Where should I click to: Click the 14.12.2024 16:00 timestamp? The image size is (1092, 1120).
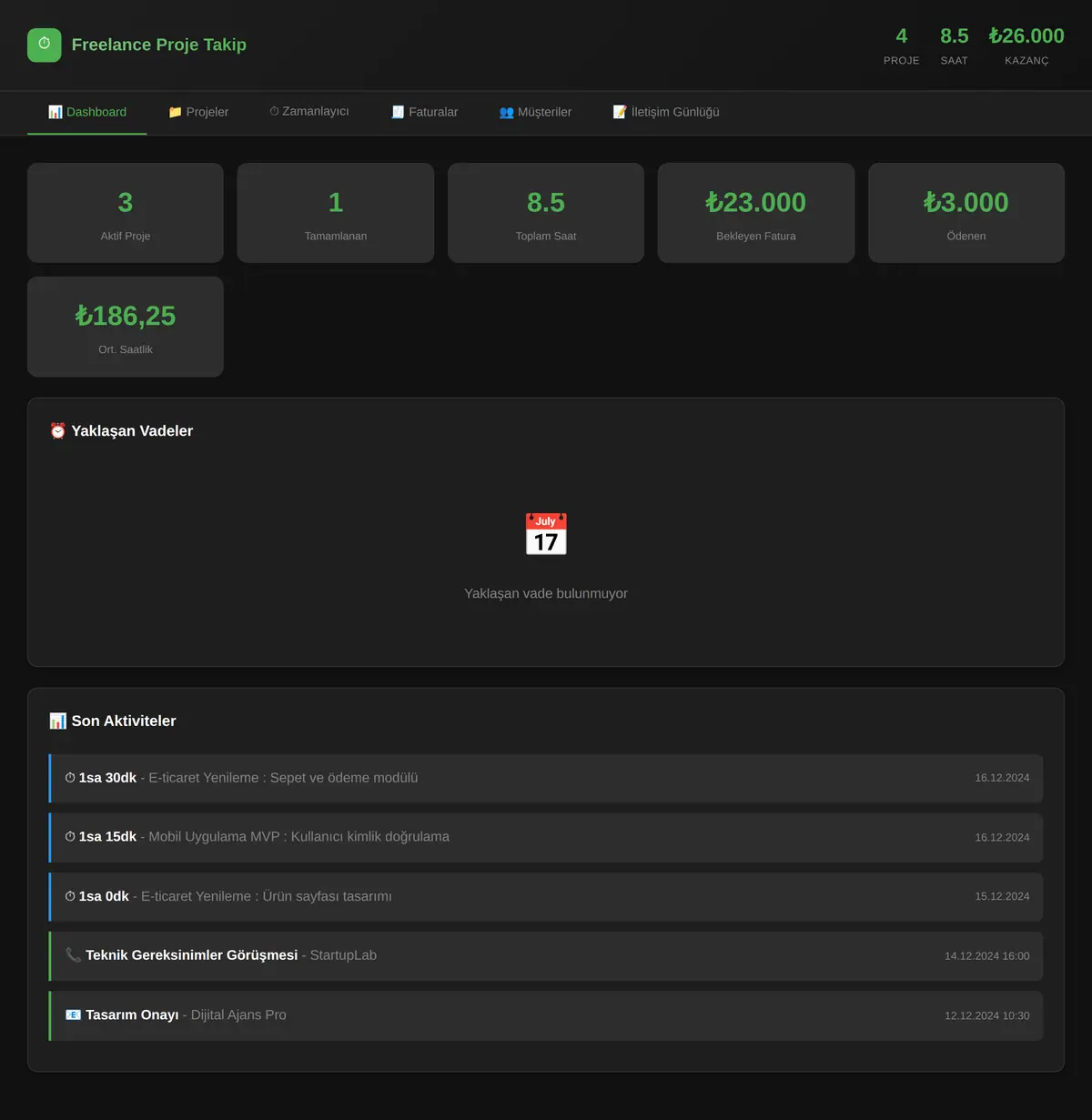(x=987, y=956)
